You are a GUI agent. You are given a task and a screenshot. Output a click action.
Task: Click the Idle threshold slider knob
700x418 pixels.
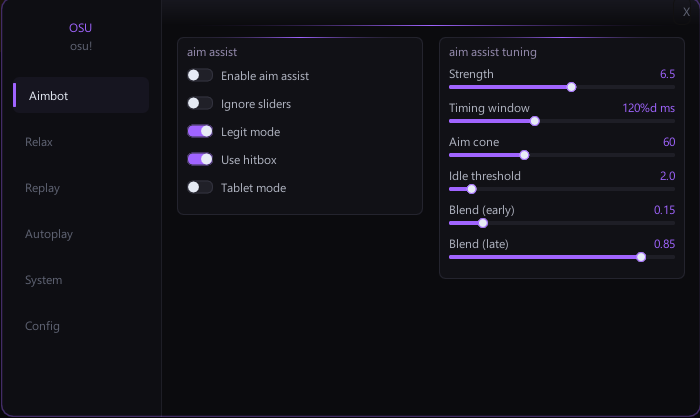click(x=472, y=189)
